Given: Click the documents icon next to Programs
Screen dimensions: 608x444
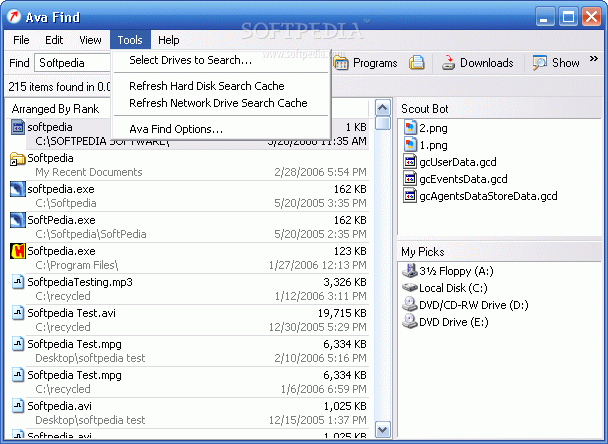Looking at the screenshot, I should (416, 62).
